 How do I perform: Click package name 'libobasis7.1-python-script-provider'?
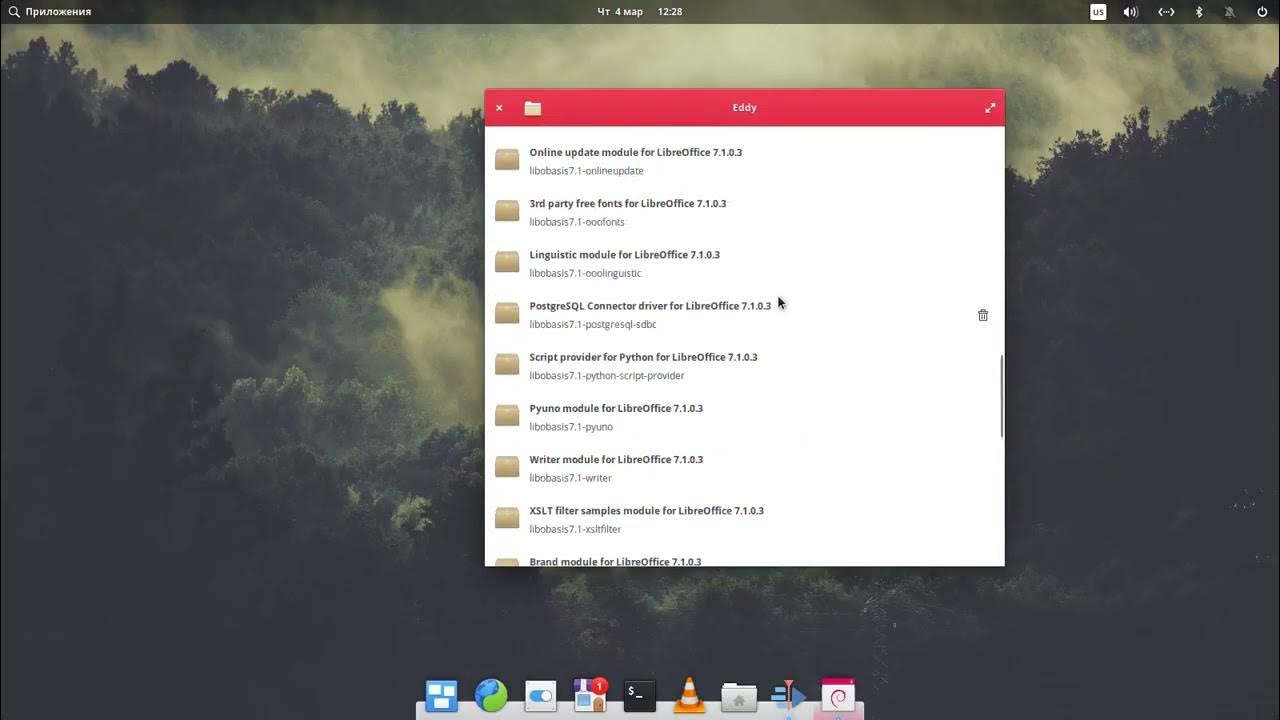[607, 376]
